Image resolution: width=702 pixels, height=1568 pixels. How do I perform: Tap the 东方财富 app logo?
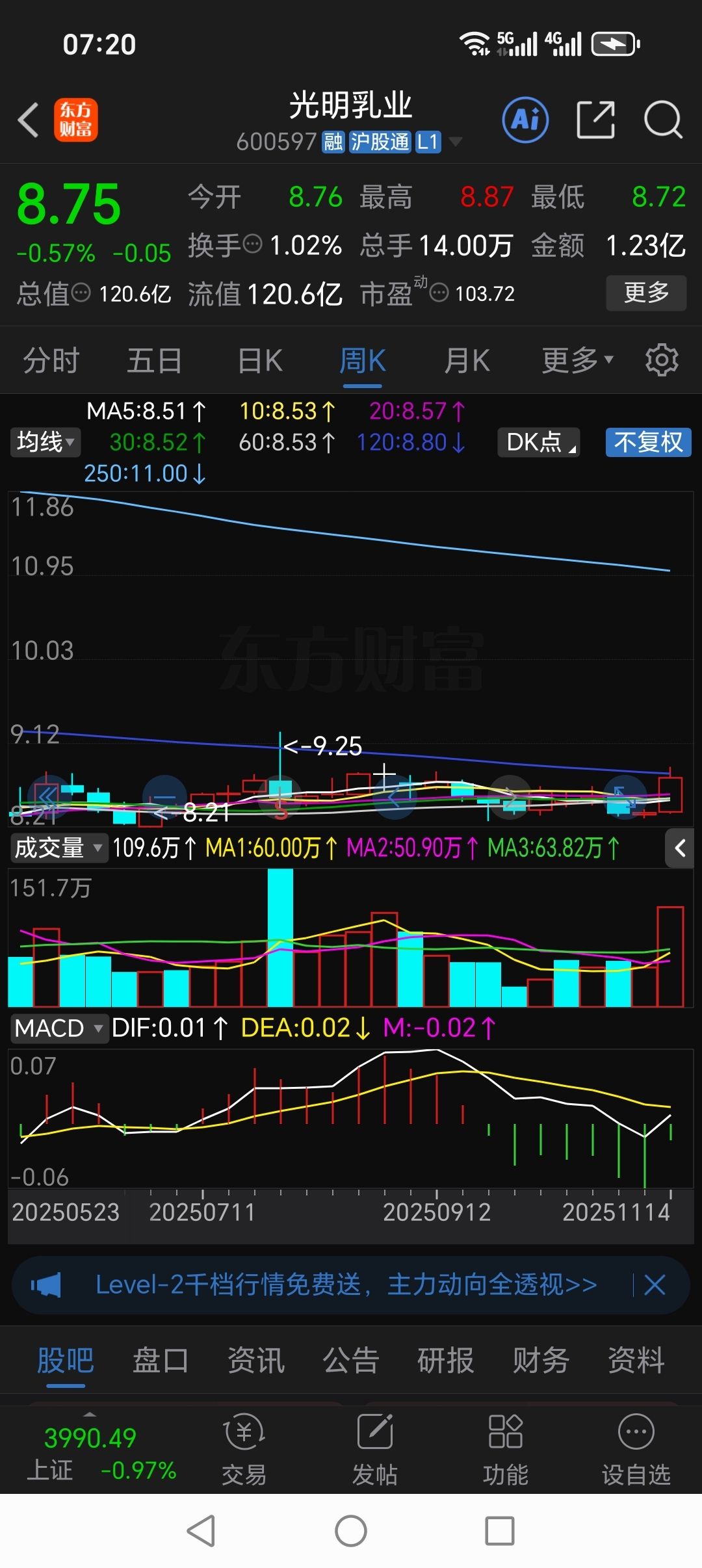pos(76,120)
